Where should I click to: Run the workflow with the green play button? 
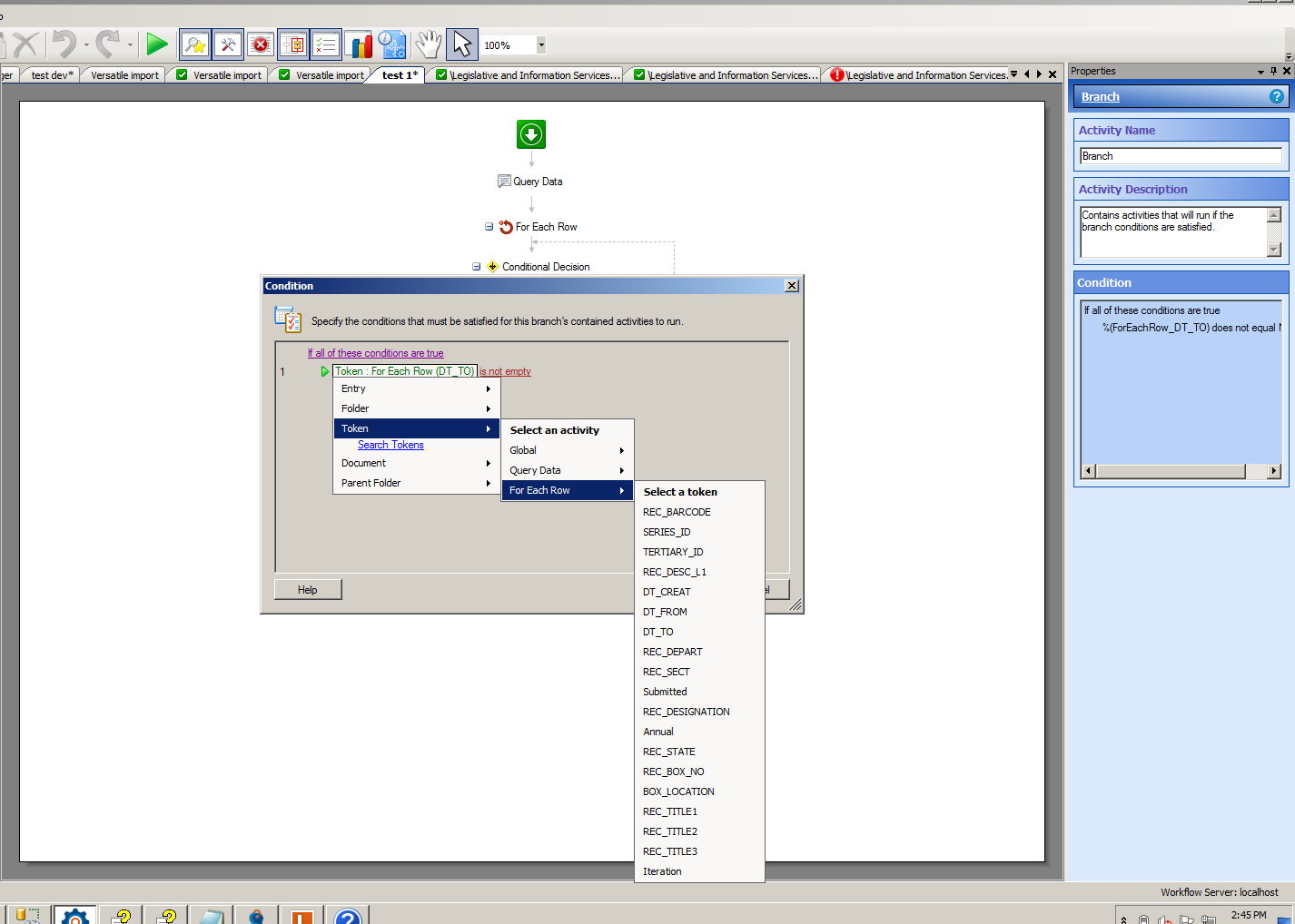(x=157, y=44)
